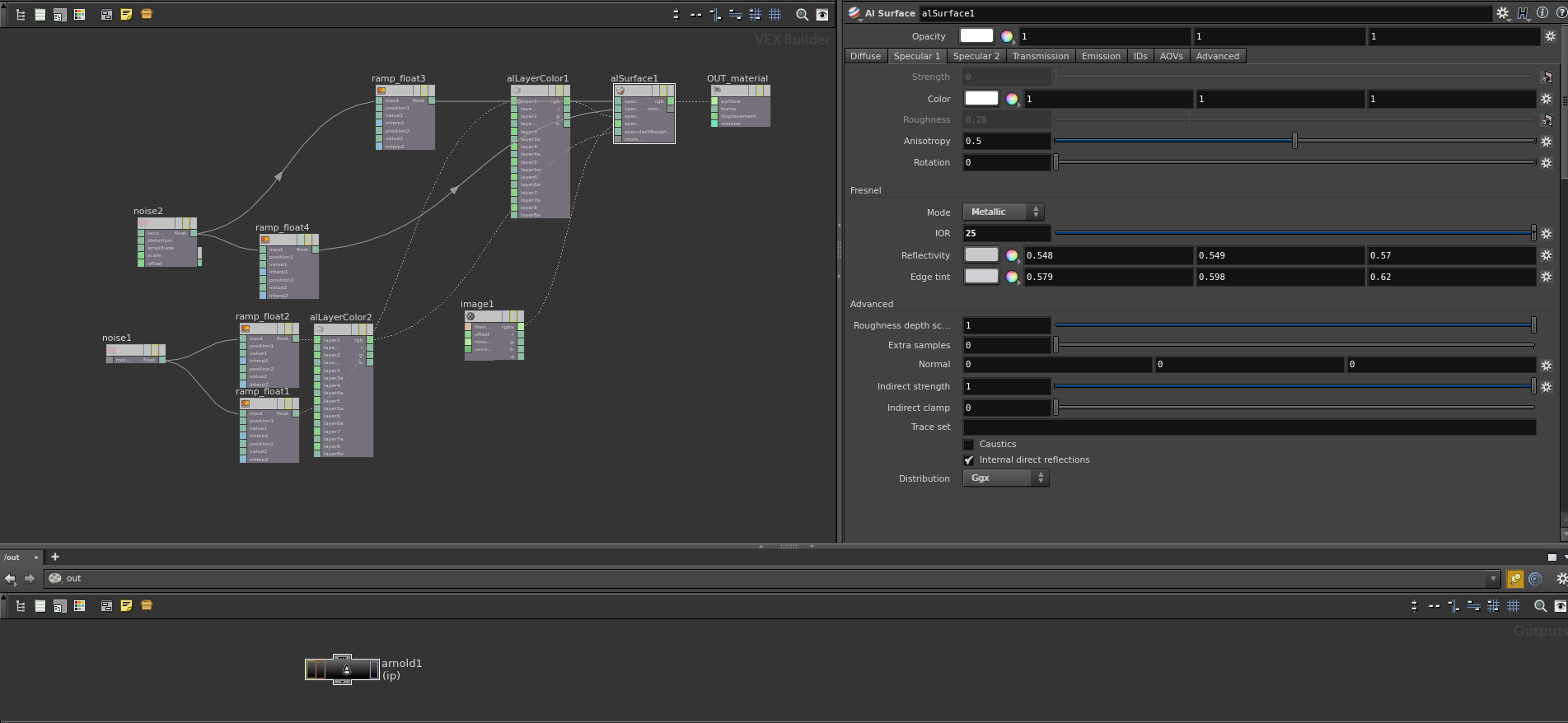1568x723 pixels.
Task: Open the Al Surface parameter gear menu
Action: tap(1503, 13)
